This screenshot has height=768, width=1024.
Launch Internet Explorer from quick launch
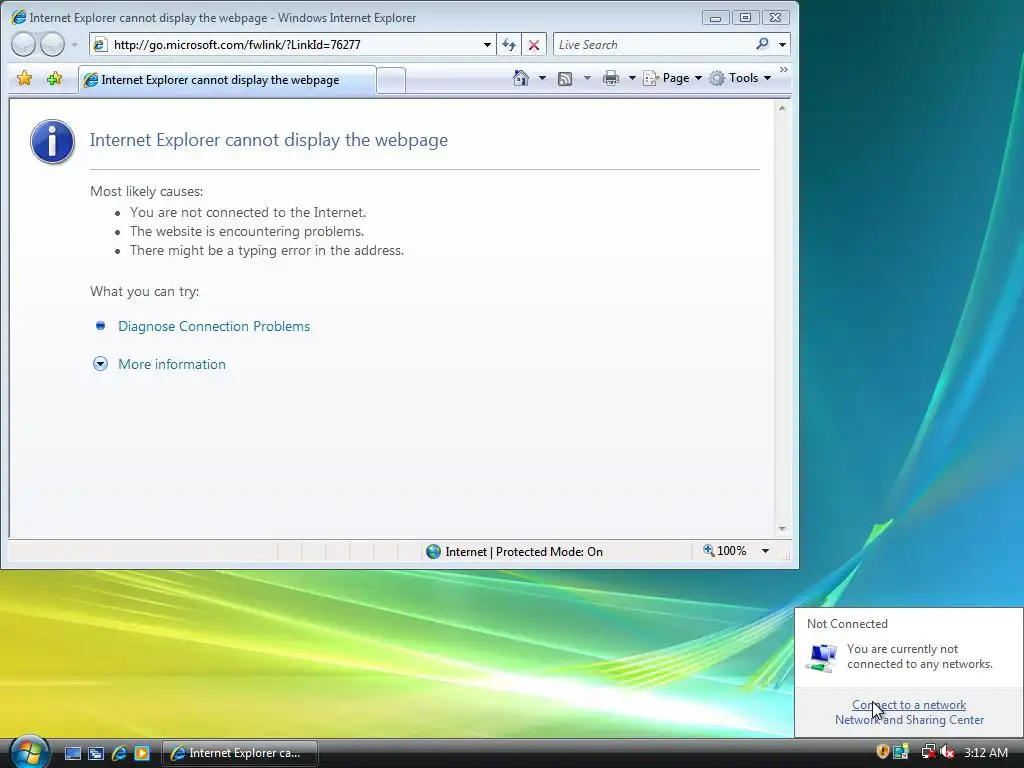[x=119, y=753]
